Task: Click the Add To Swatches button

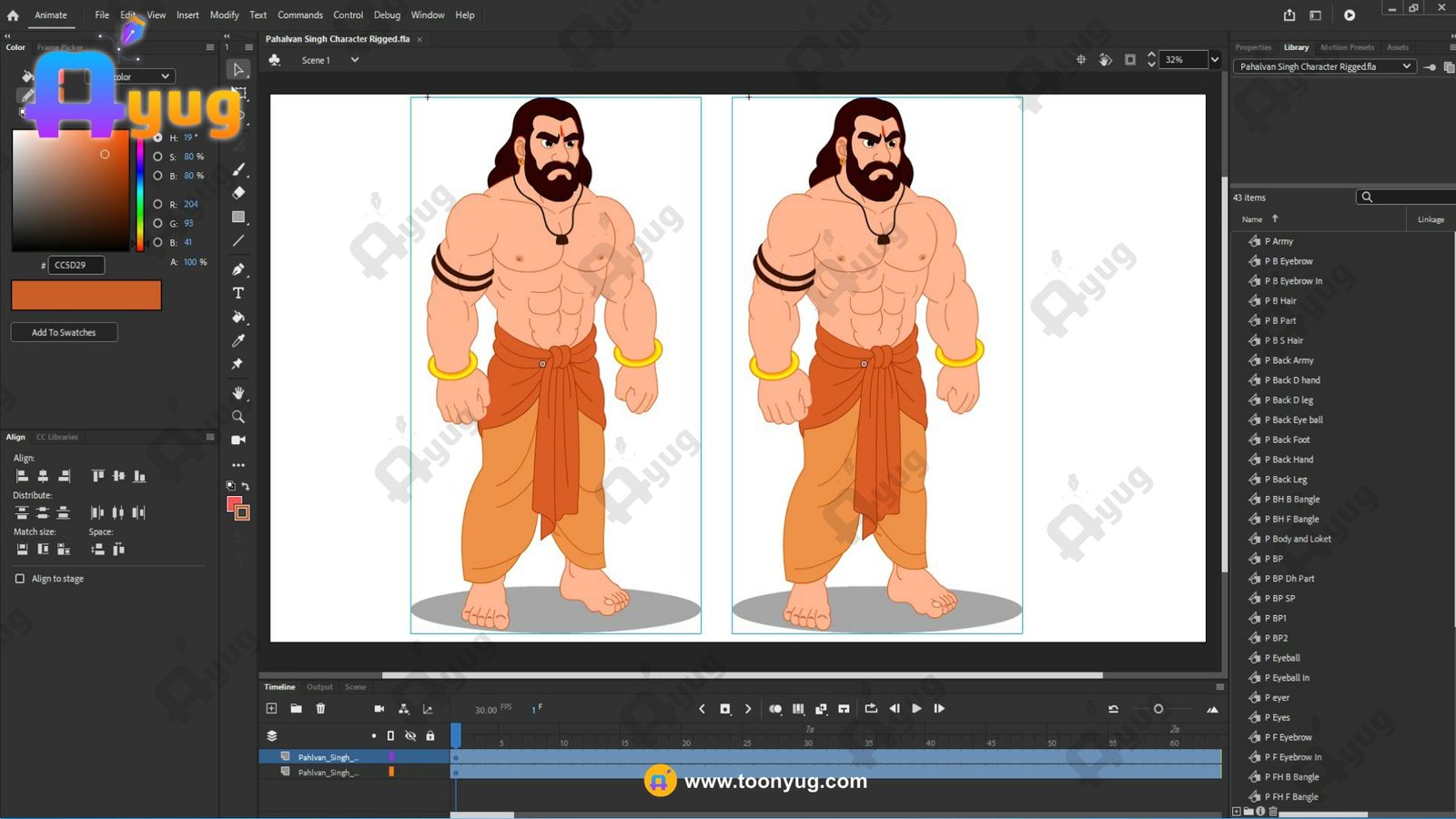Action: pos(64,333)
